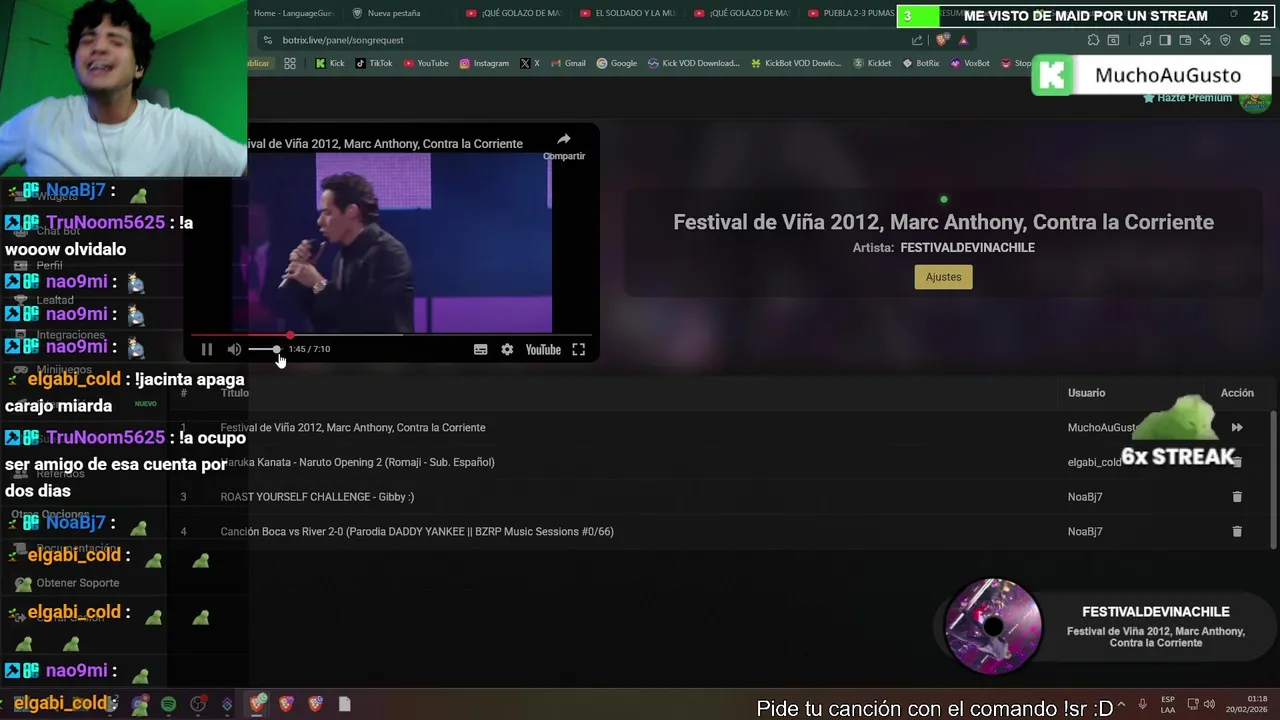This screenshot has height=720, width=1280.
Task: Switch to the EL SOLDADO Y LA MU tab
Action: (x=627, y=13)
